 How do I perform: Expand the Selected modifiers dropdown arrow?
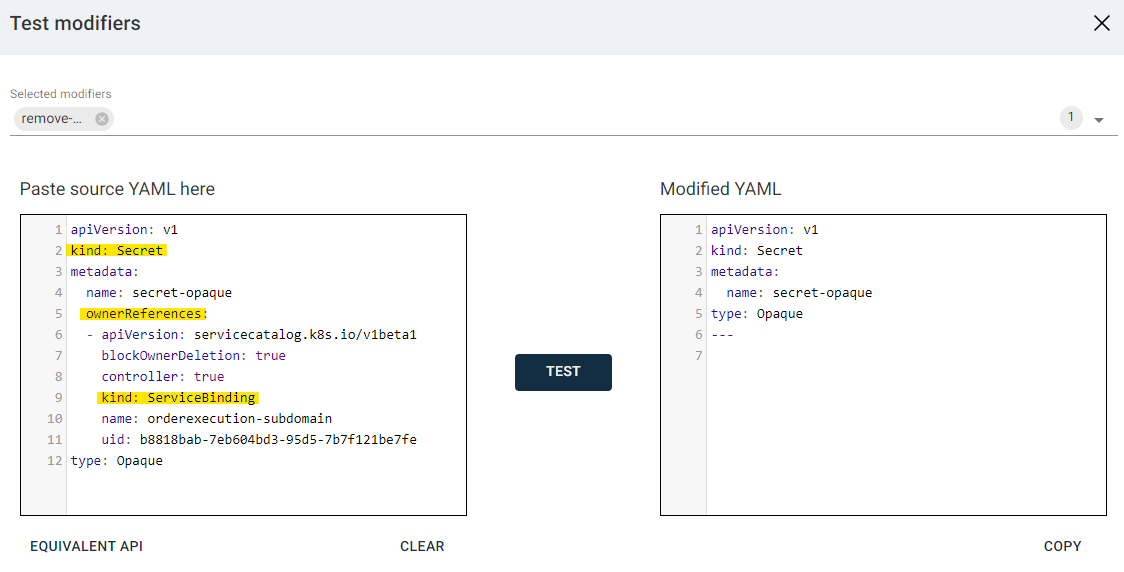[1099, 120]
